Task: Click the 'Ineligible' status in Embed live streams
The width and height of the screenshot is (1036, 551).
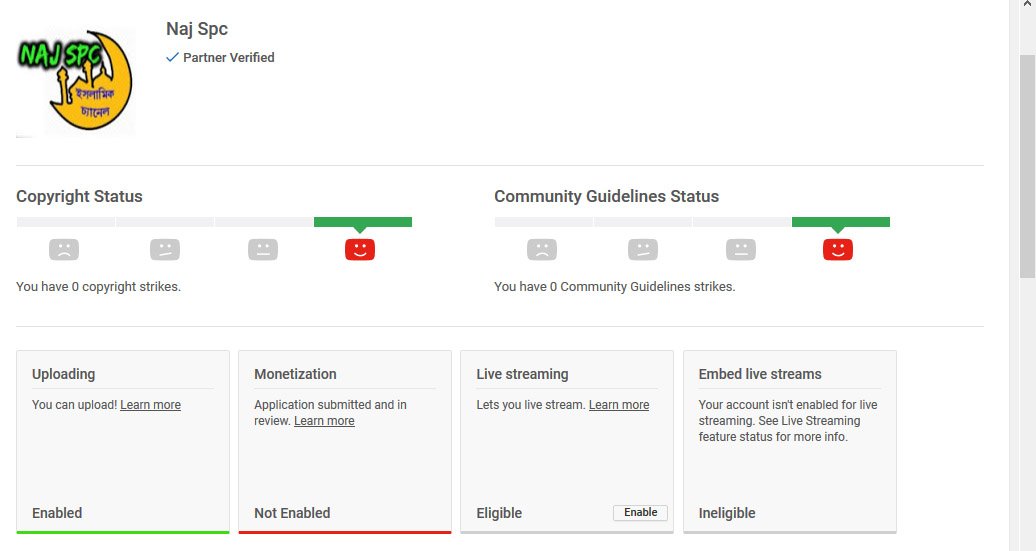Action: (x=727, y=513)
